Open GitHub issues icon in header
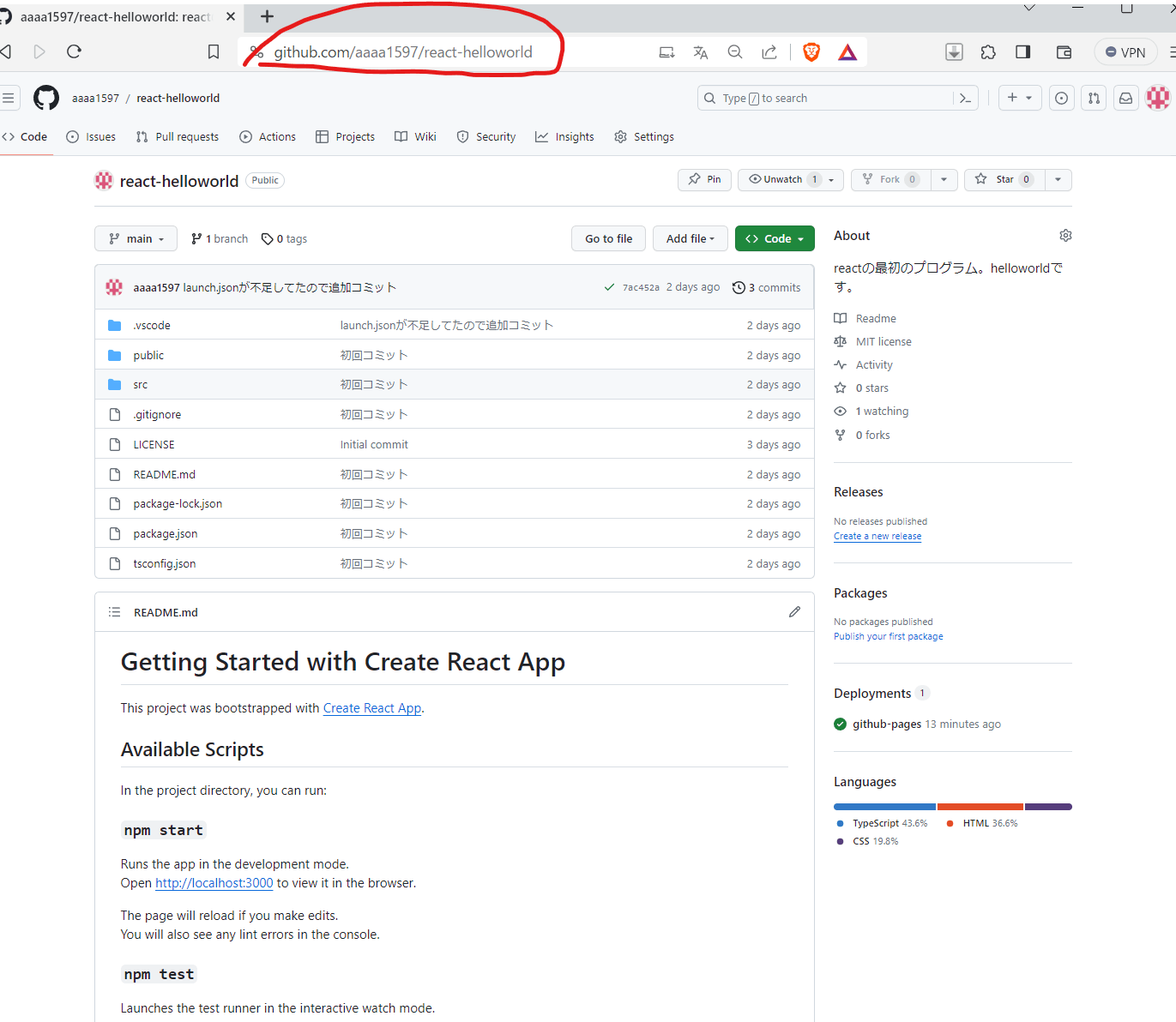Viewport: 1176px width, 1022px height. point(1062,99)
